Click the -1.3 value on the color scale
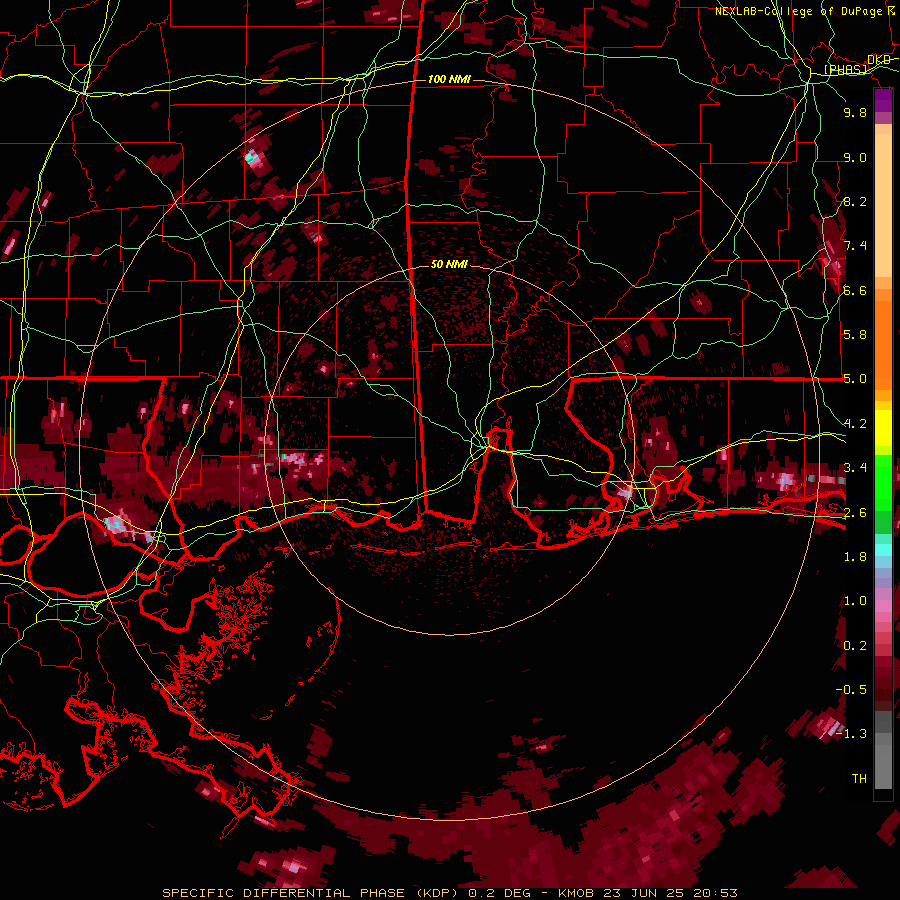 click(x=852, y=734)
